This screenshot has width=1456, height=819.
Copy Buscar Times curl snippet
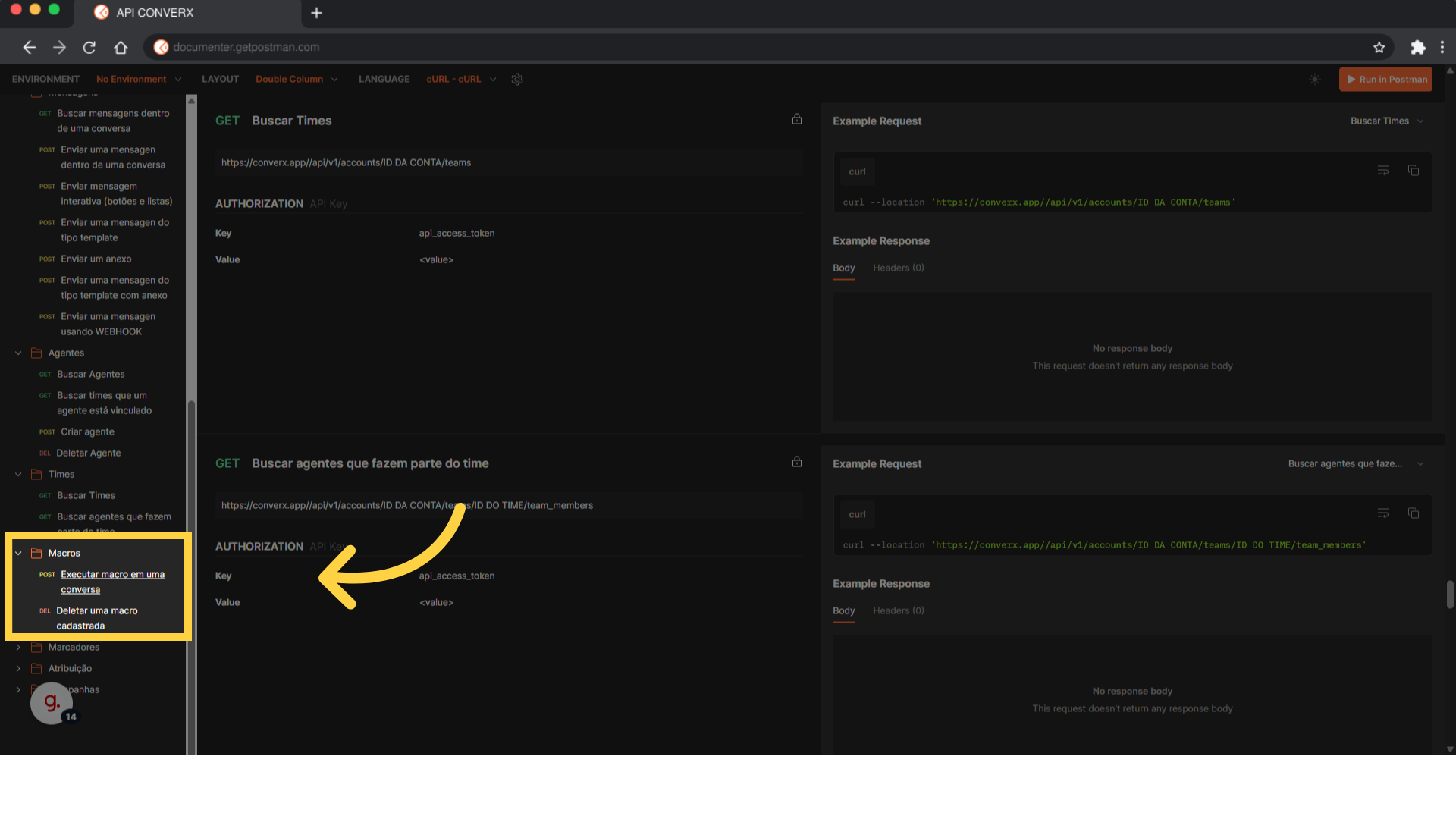coord(1414,171)
